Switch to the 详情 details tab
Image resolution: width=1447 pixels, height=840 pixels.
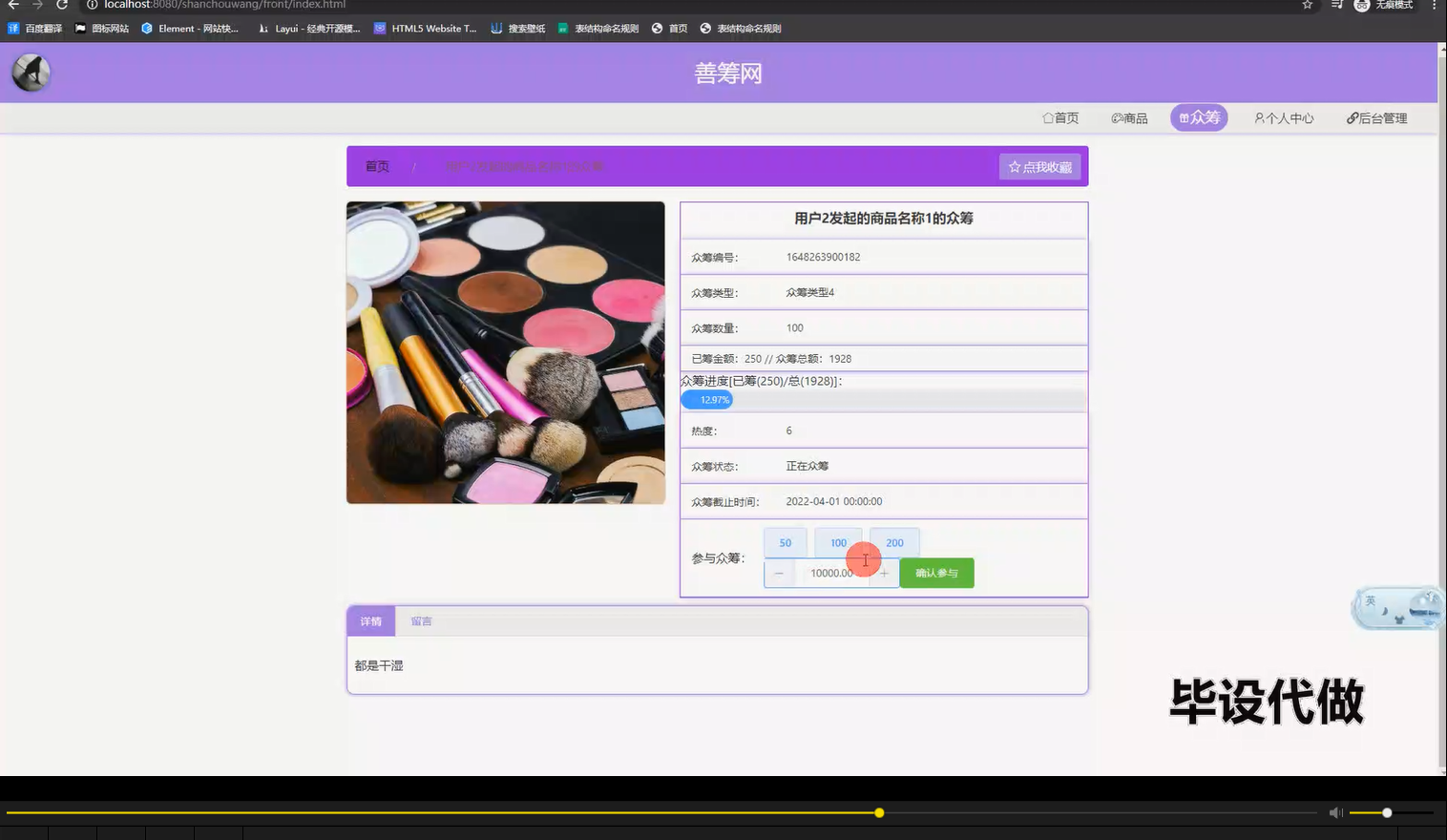click(x=370, y=620)
